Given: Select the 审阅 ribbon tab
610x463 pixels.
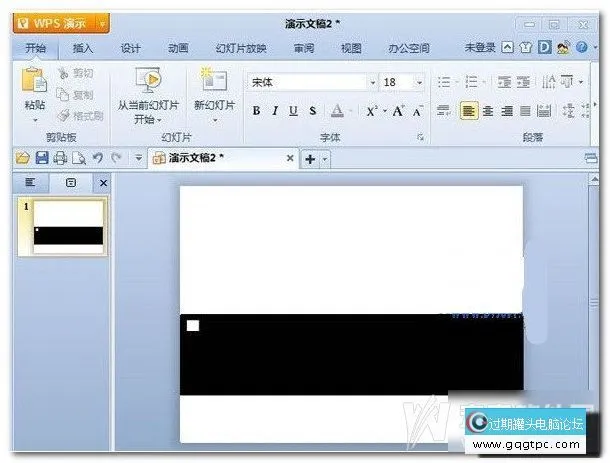Looking at the screenshot, I should point(303,48).
